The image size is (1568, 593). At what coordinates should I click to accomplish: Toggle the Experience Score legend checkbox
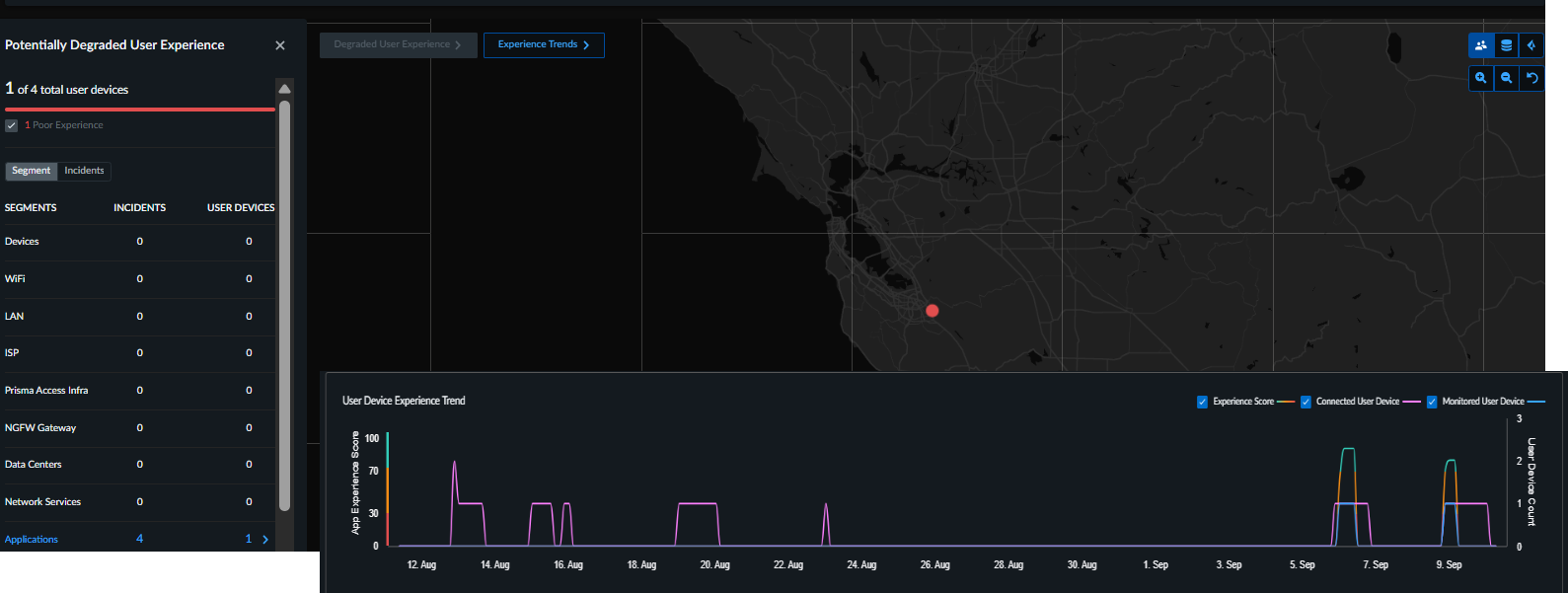[x=1202, y=402]
